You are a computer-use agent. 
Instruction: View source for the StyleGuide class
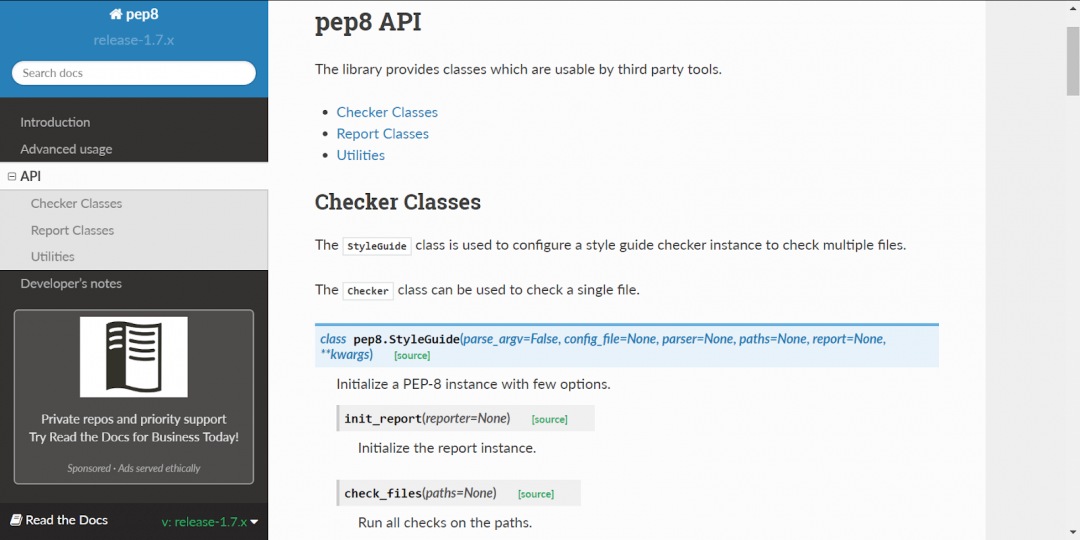(412, 355)
